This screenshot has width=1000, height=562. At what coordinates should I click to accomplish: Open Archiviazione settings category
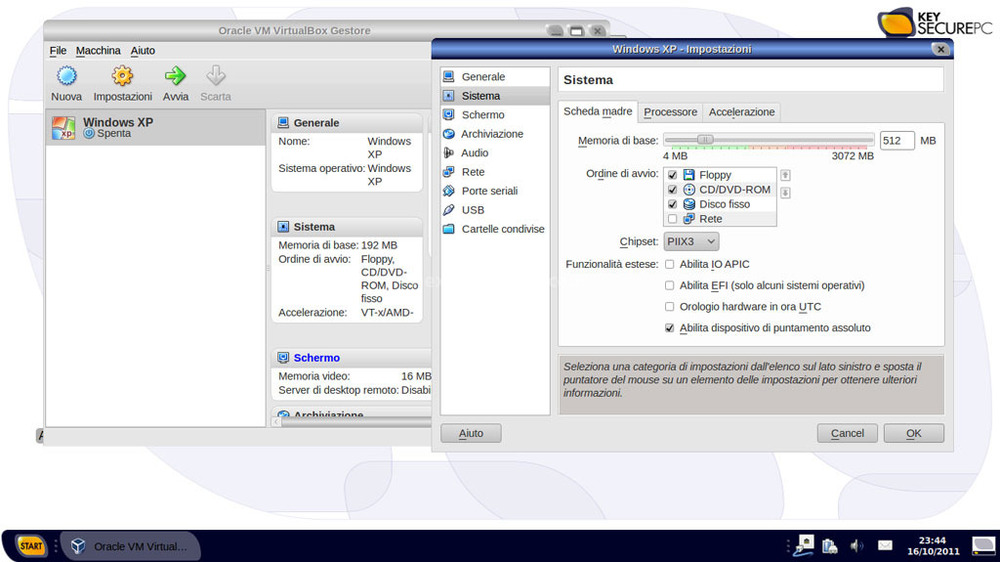pos(495,134)
